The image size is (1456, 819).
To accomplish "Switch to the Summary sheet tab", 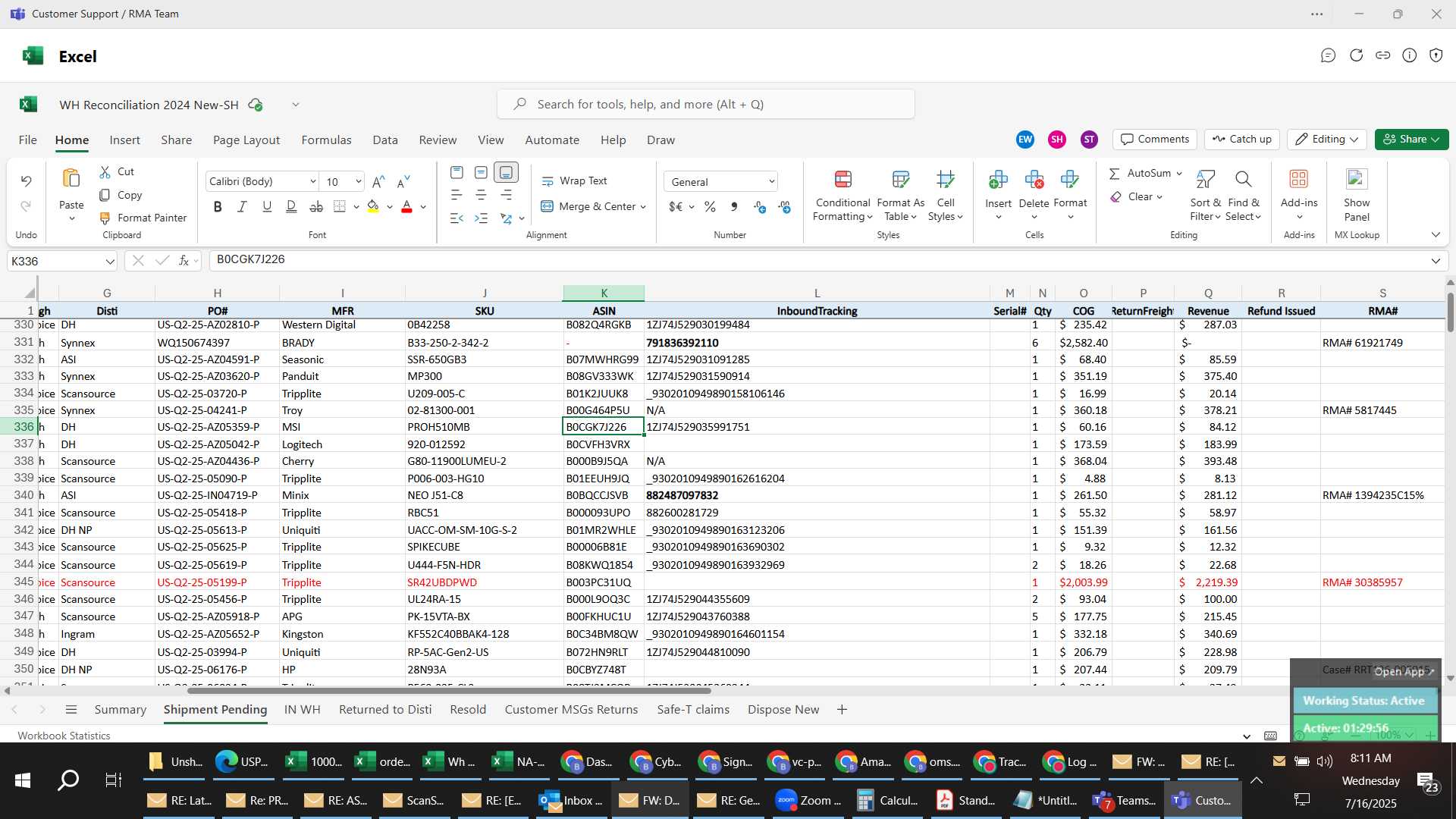I will tap(120, 710).
